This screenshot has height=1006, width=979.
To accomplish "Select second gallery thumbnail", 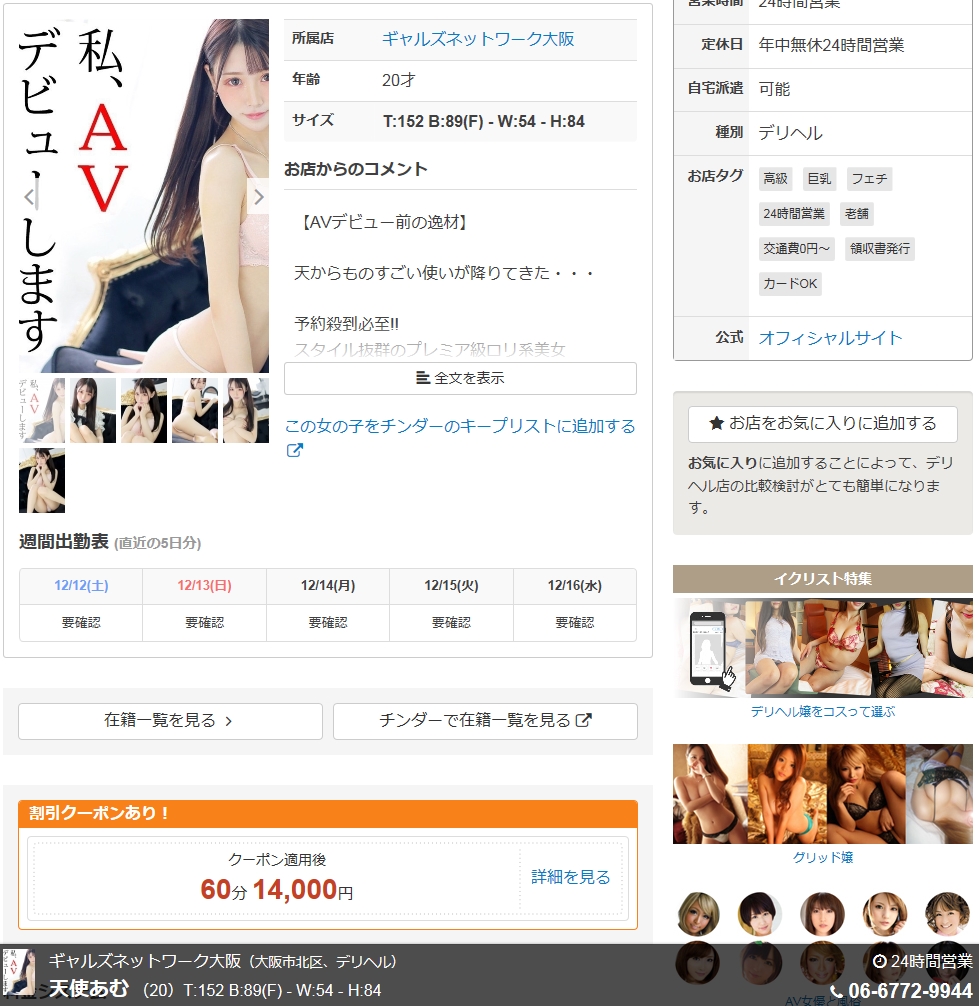I will pos(93,411).
